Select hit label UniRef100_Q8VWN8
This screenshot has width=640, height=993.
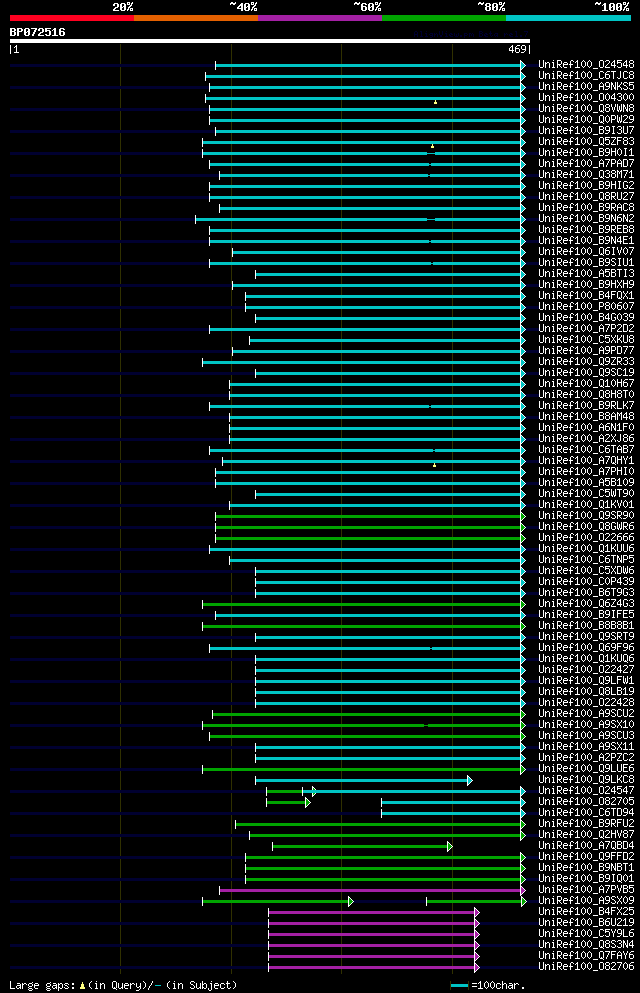[586, 108]
